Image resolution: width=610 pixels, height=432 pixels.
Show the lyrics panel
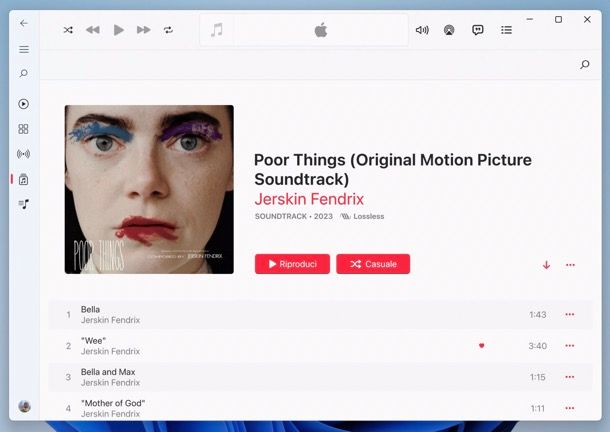click(478, 30)
